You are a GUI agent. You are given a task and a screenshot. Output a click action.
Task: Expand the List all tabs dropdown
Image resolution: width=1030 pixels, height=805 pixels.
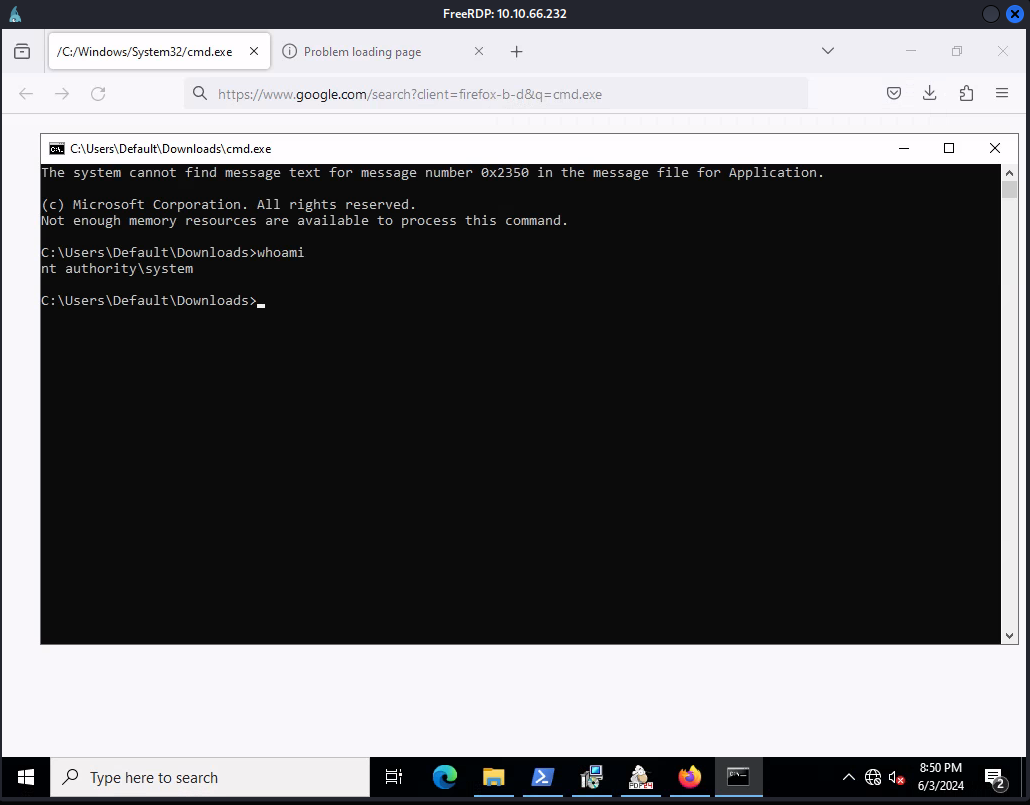(827, 51)
